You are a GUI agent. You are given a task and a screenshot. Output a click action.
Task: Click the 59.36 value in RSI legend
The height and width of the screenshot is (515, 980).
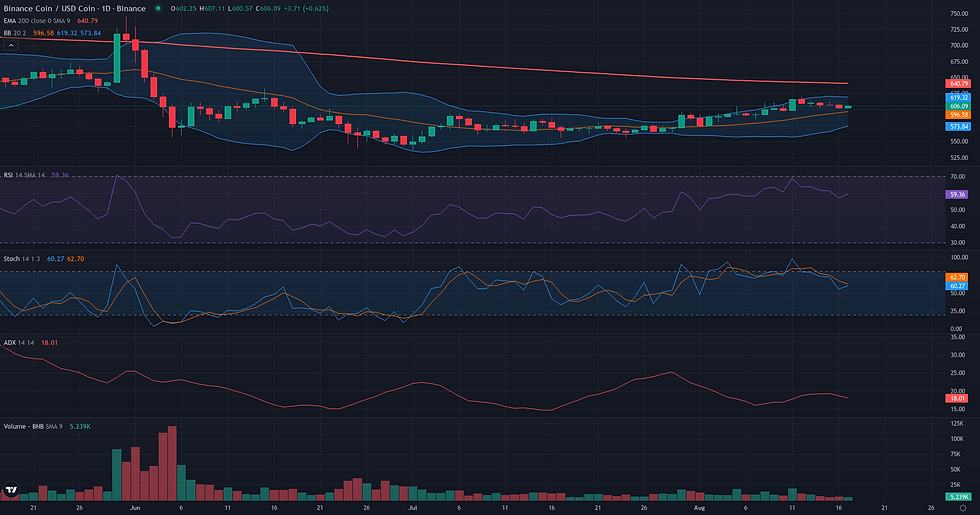(60, 175)
